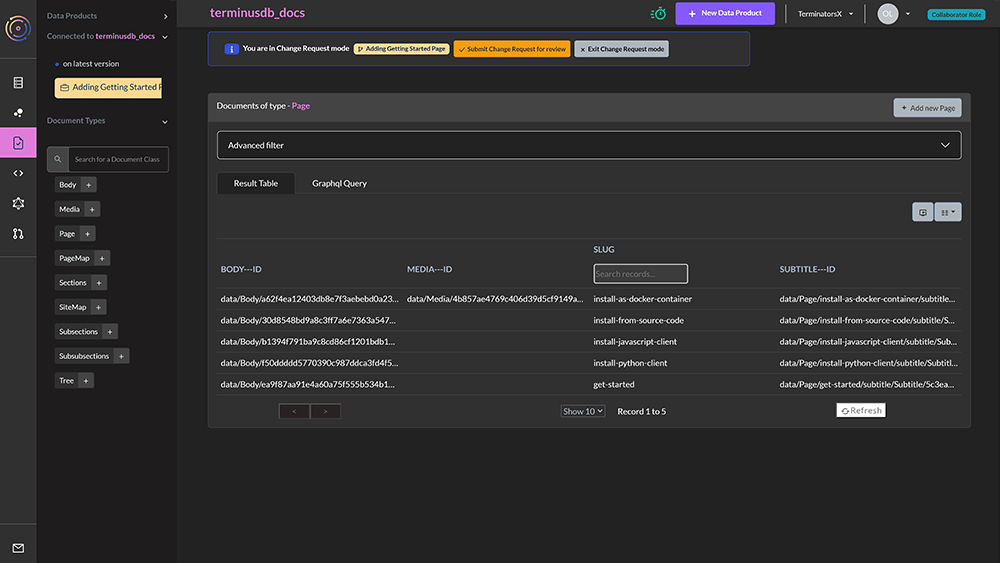This screenshot has height=563, width=1000.
Task: Click plus next to Page type
Action: 87,234
